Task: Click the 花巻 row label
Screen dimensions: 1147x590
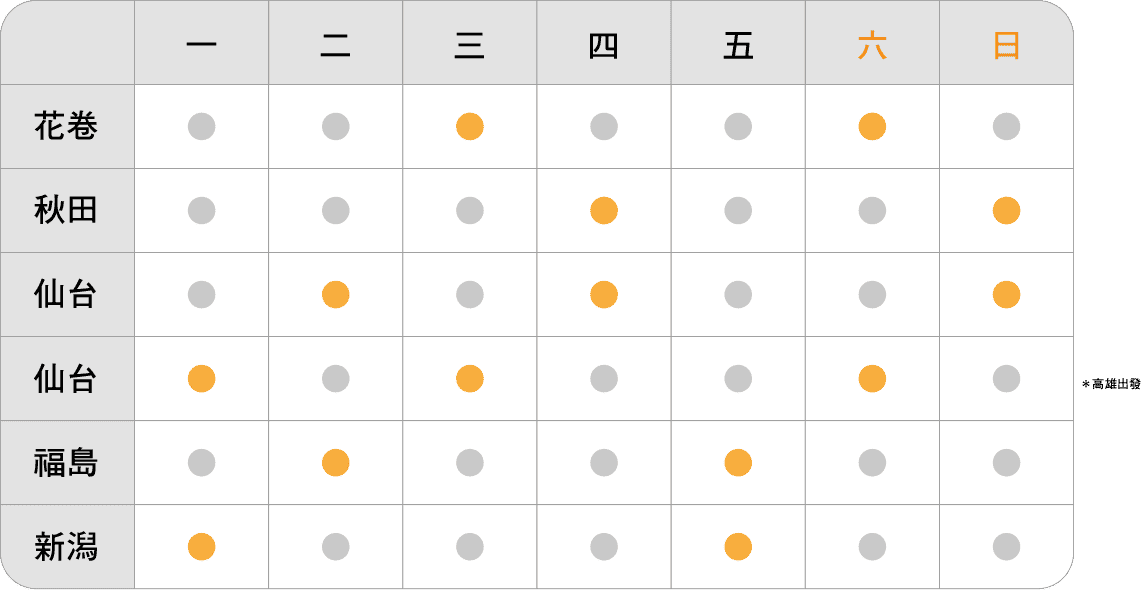Action: (66, 126)
